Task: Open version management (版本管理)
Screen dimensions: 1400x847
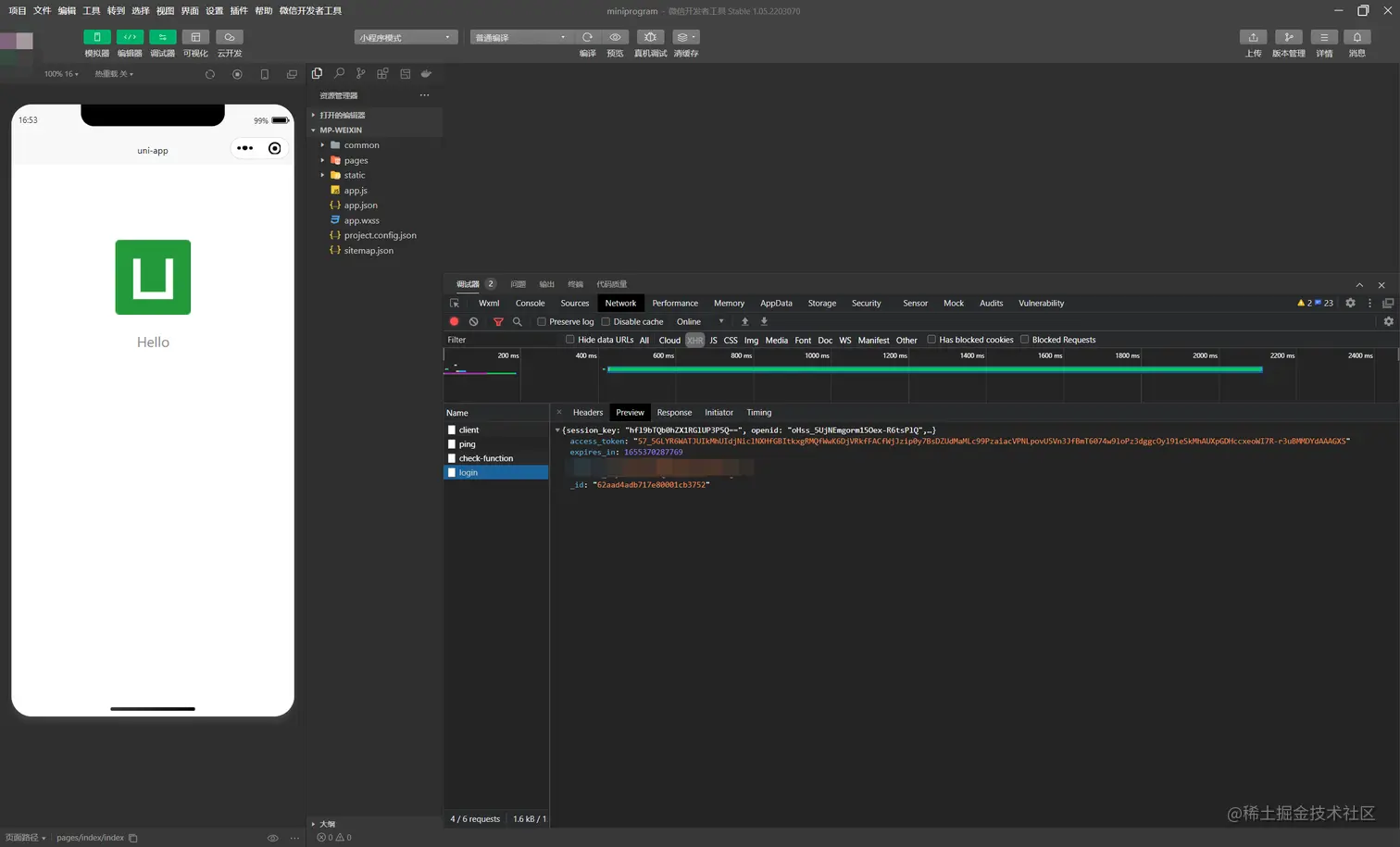Action: coord(1288,37)
